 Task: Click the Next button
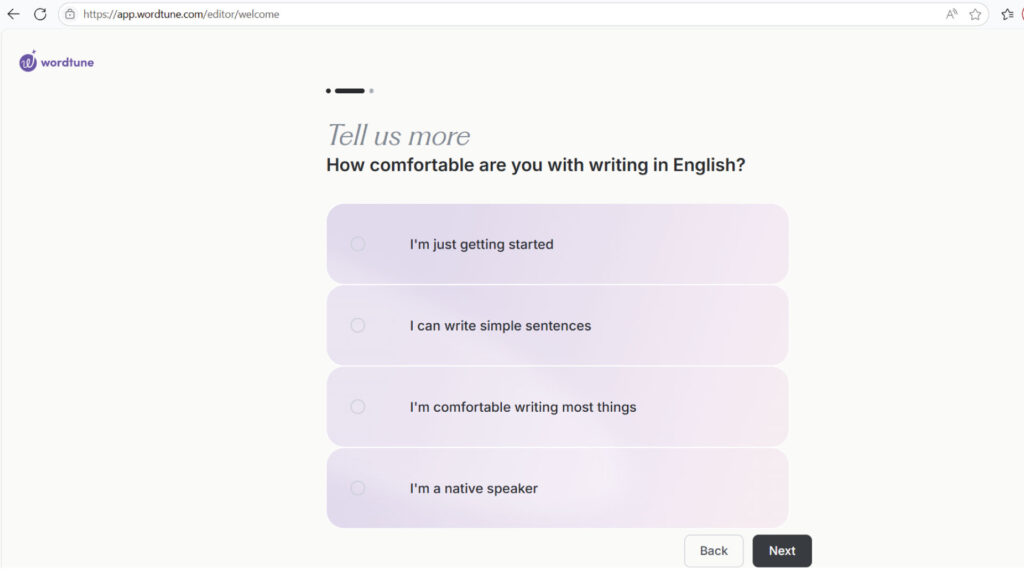click(x=782, y=551)
